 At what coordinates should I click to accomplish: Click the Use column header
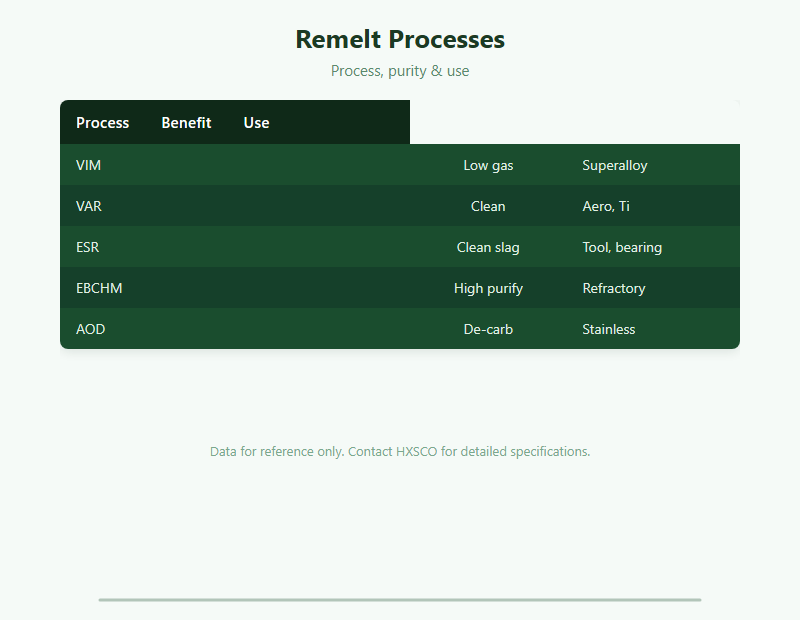(256, 122)
